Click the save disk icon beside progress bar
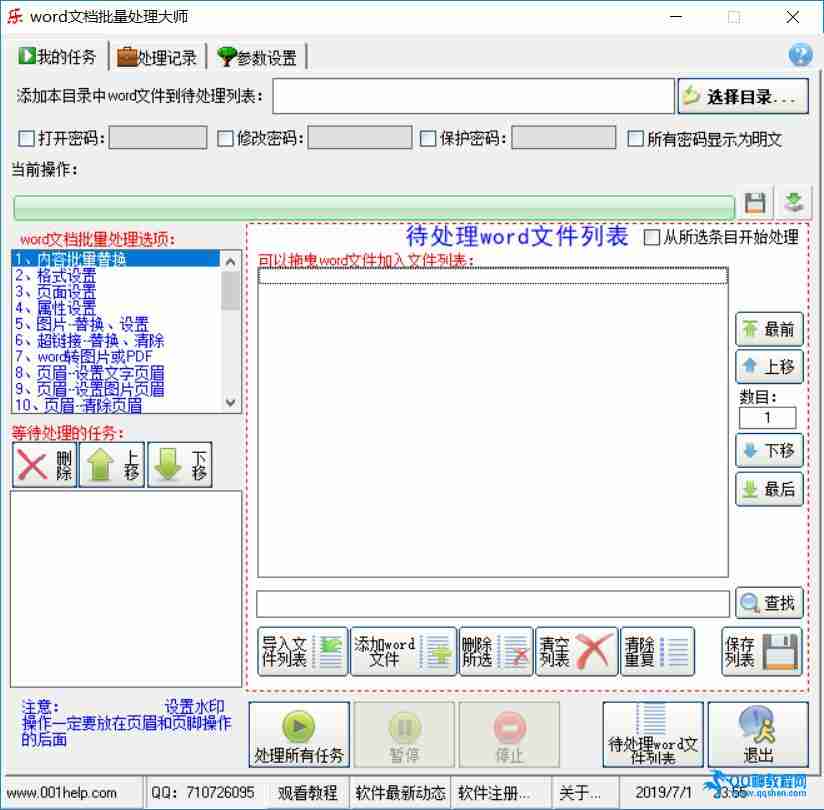 tap(755, 202)
